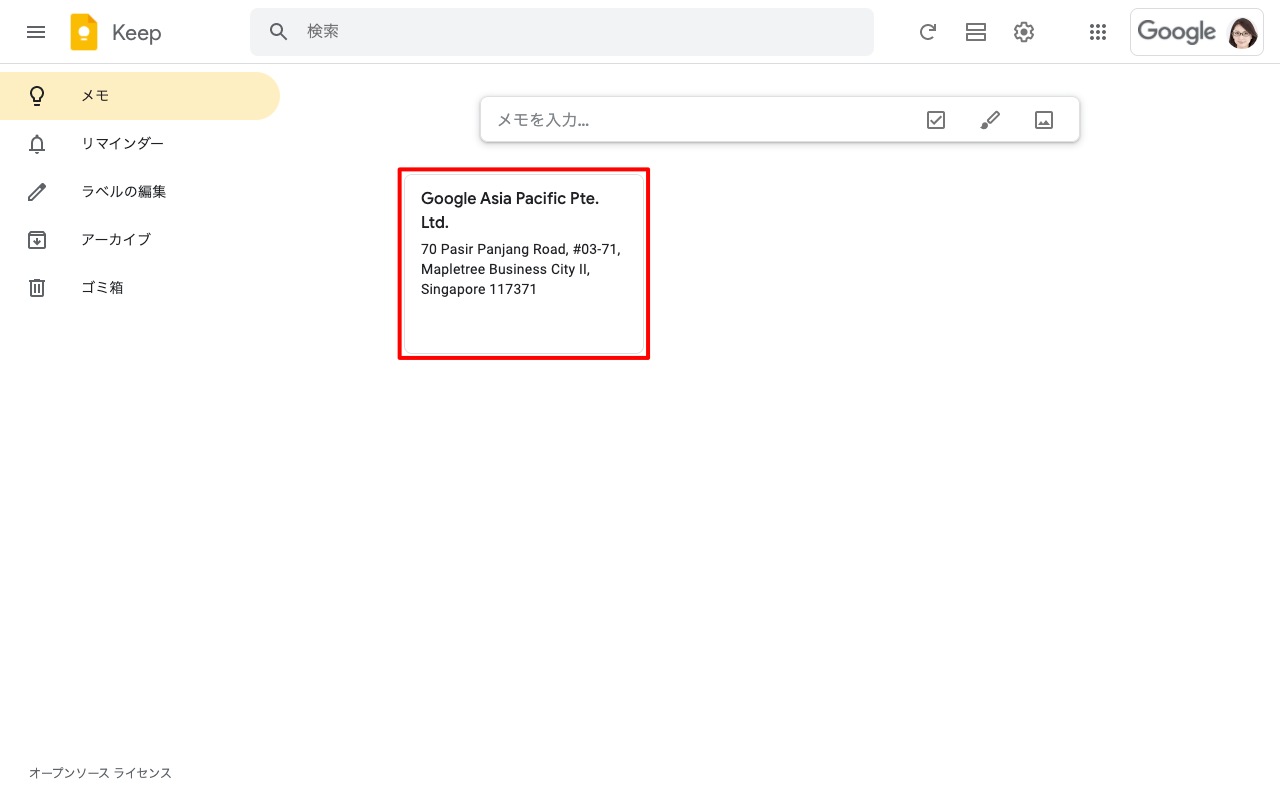Click the search magnifier icon
The width and height of the screenshot is (1280, 800).
point(279,32)
